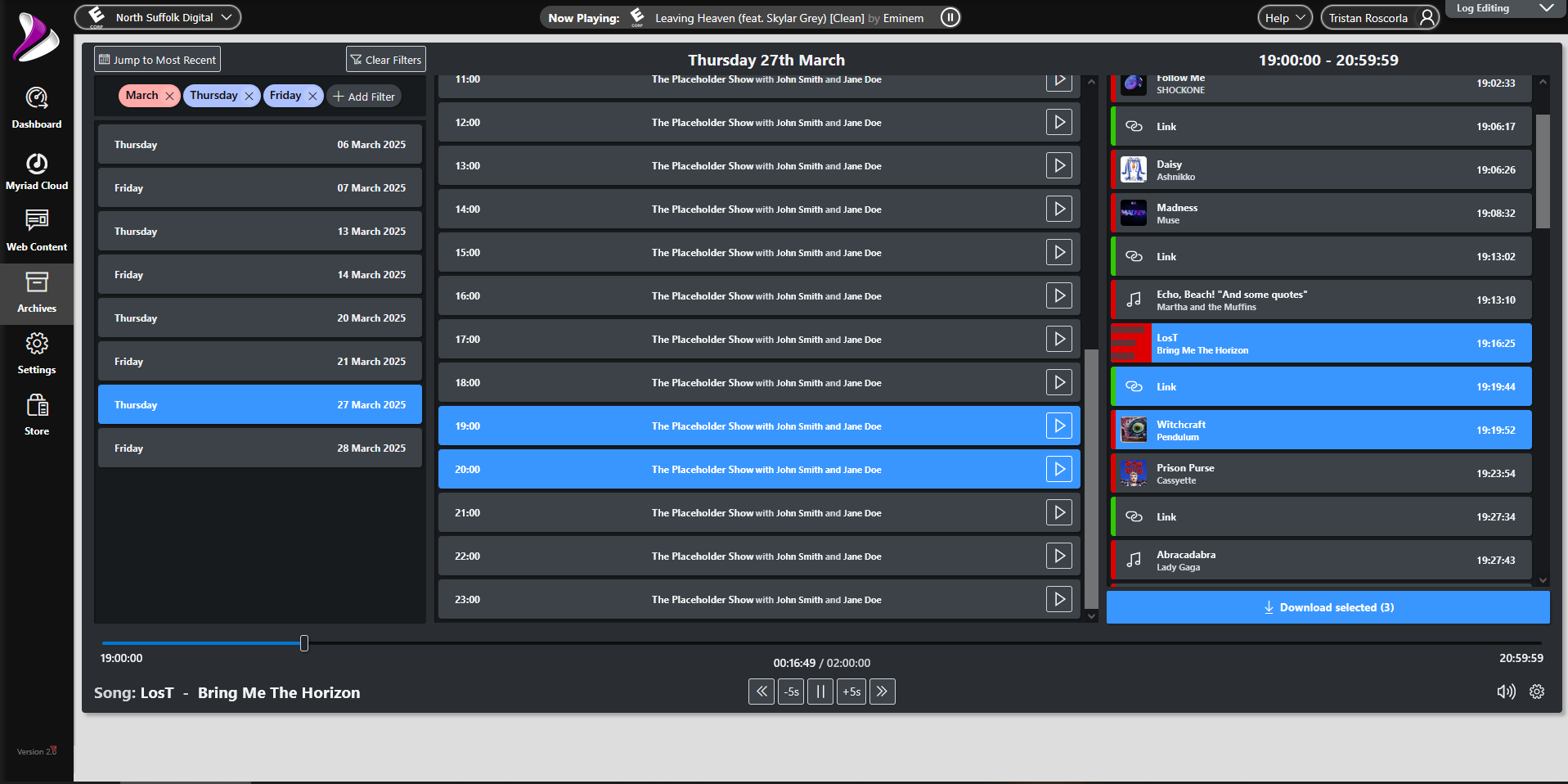
Task: Select Friday 28 March 2025
Action: pyautogui.click(x=260, y=448)
